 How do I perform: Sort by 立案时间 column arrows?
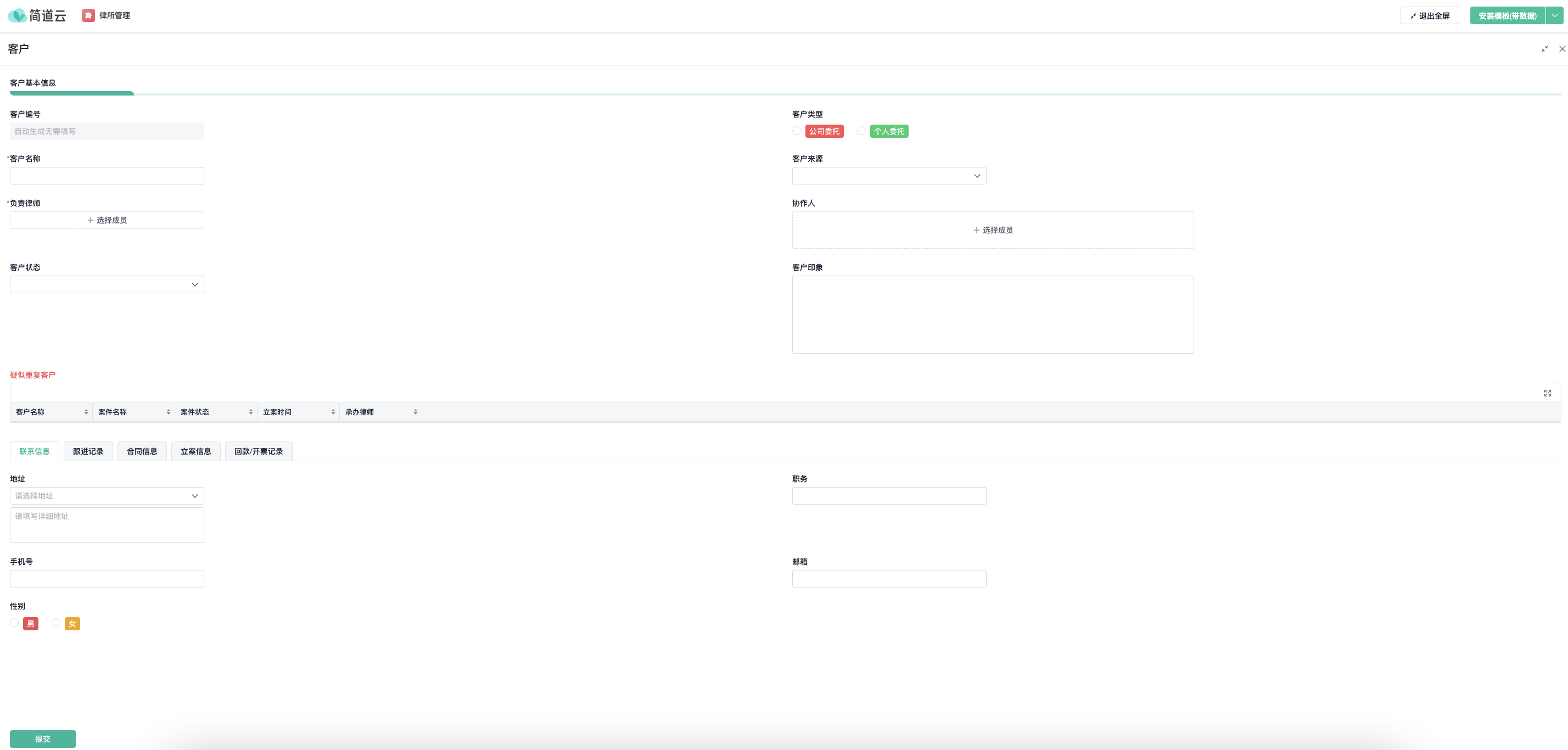[333, 412]
